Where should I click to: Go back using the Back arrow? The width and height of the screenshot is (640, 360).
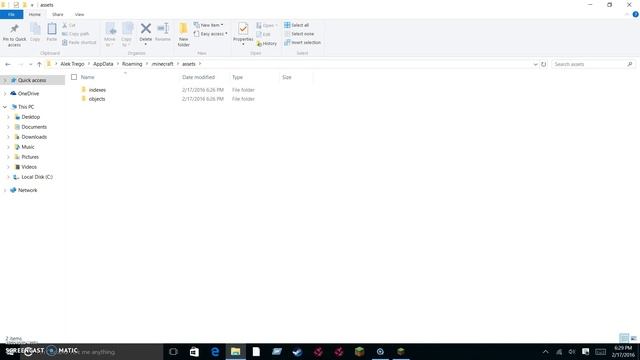(x=8, y=64)
